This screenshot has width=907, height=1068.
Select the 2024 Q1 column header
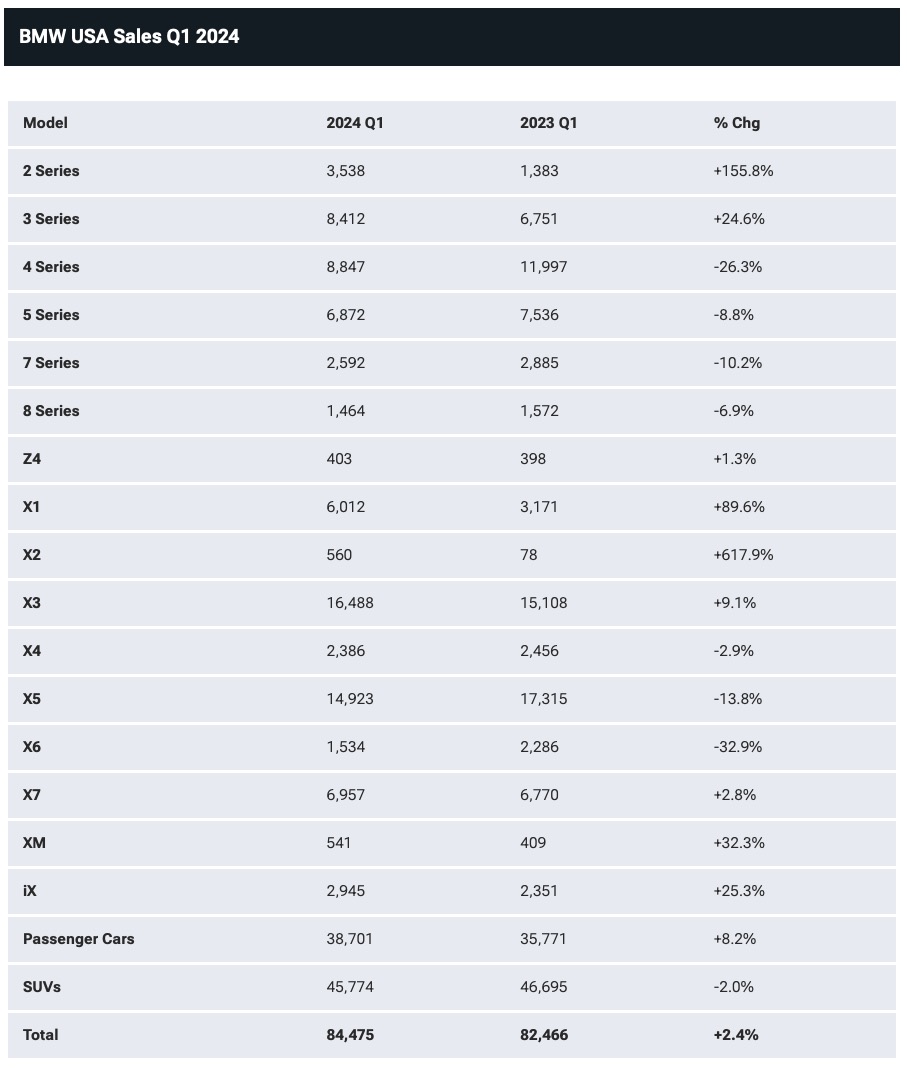click(355, 123)
